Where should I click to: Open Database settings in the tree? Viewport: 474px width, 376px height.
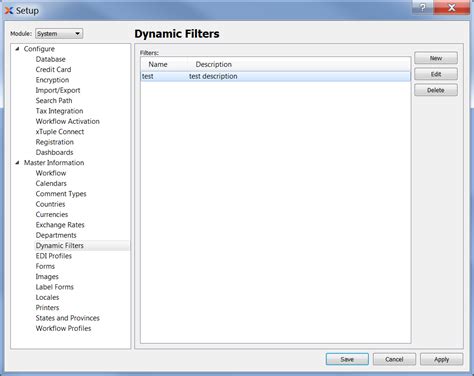tap(51, 59)
